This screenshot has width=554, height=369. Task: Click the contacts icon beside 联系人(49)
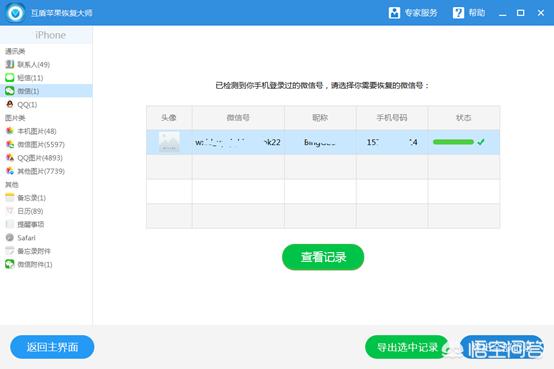pyautogui.click(x=10, y=64)
